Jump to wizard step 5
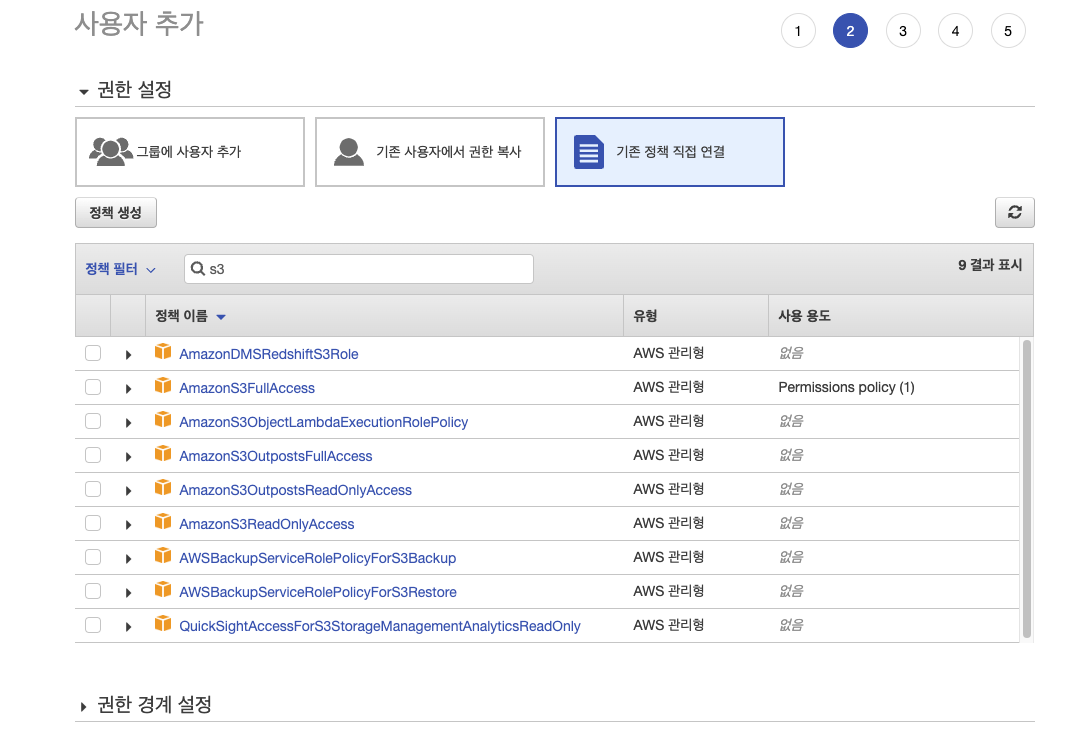The image size is (1086, 740). pos(1008,31)
